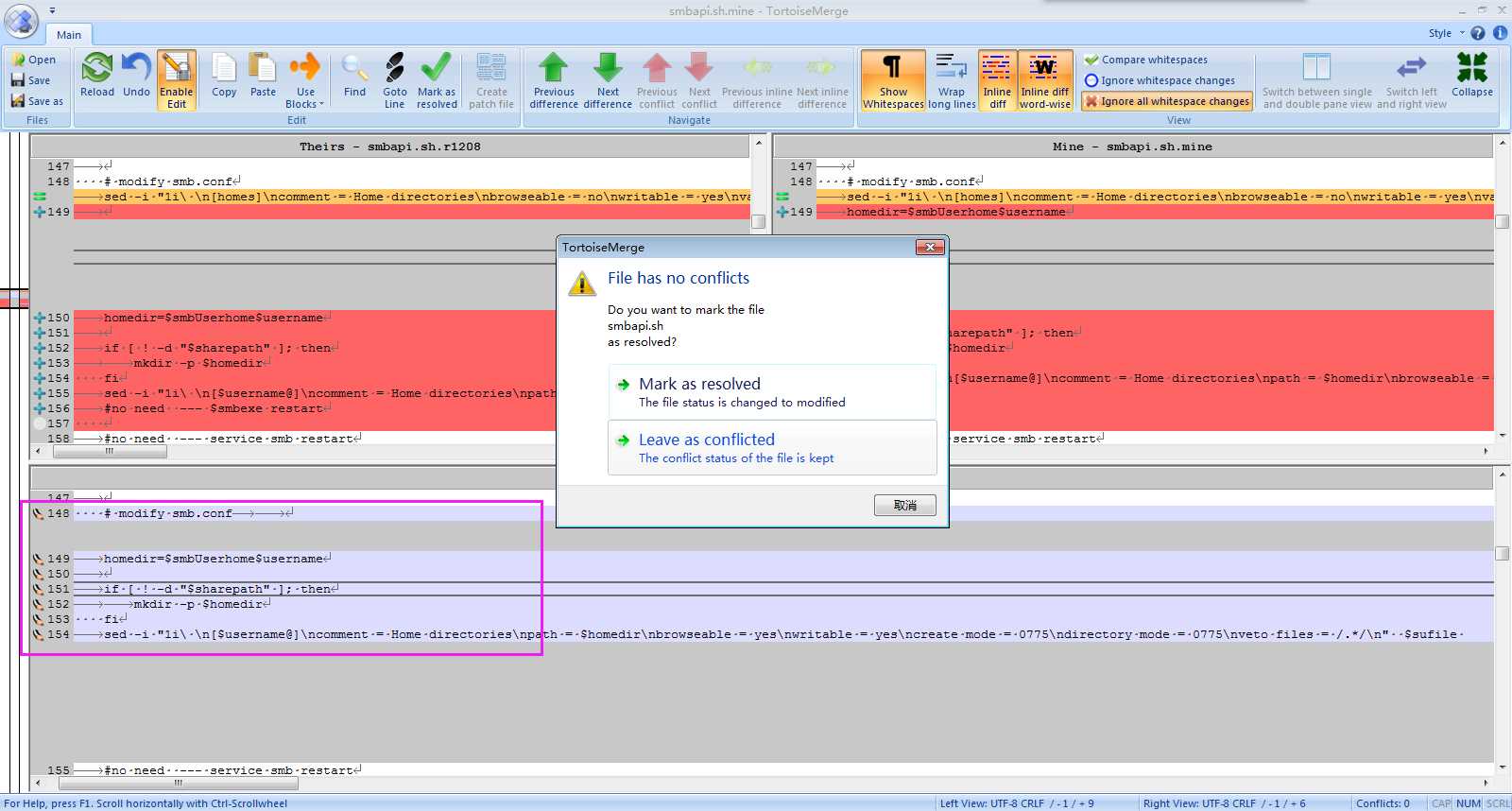This screenshot has height=811, width=1512.
Task: Toggle Show Whitespaces
Action: coord(893,80)
